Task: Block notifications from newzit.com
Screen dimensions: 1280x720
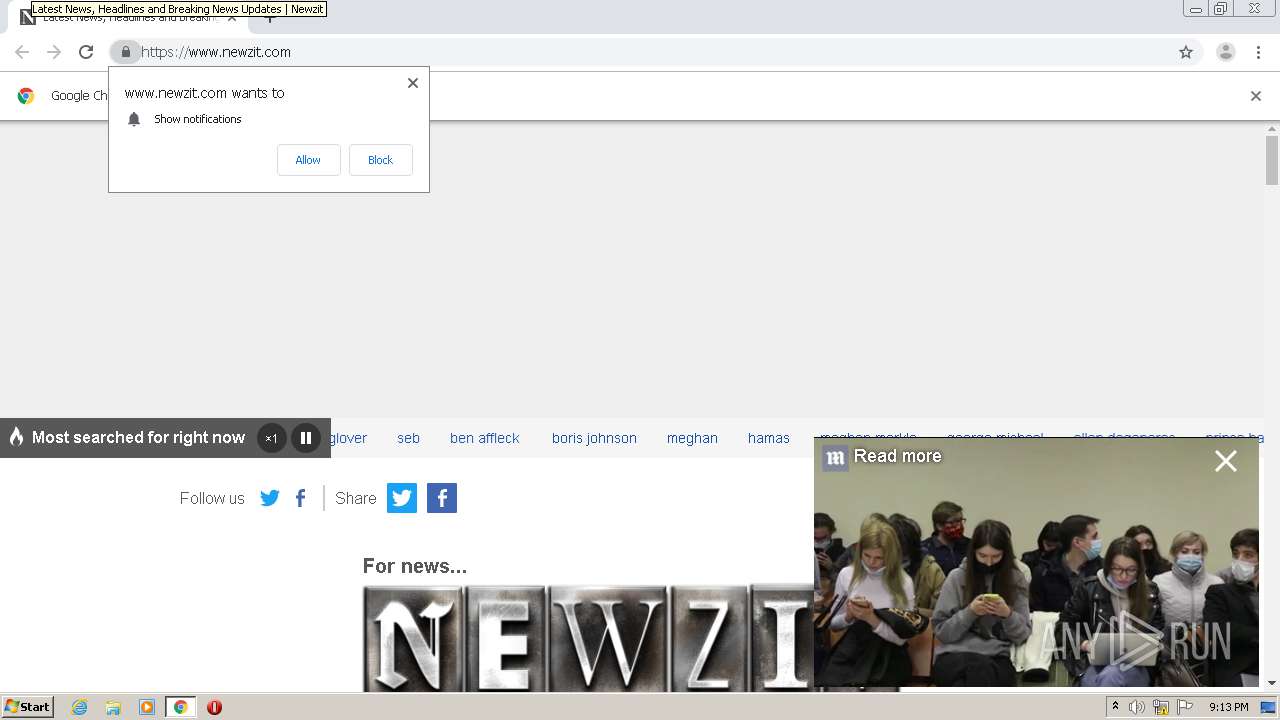Action: point(380,160)
